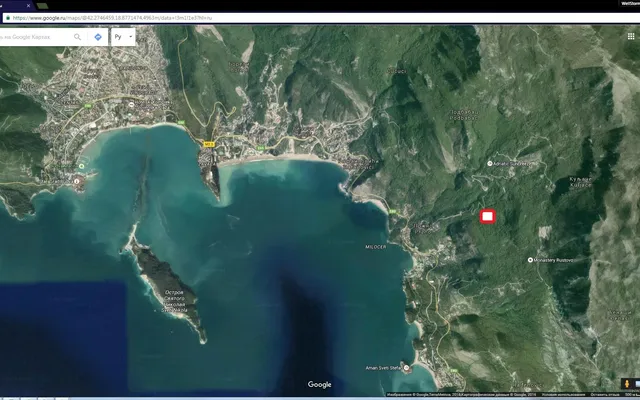Click the Google Maps search input field
This screenshot has width=640, height=400.
(x=36, y=37)
